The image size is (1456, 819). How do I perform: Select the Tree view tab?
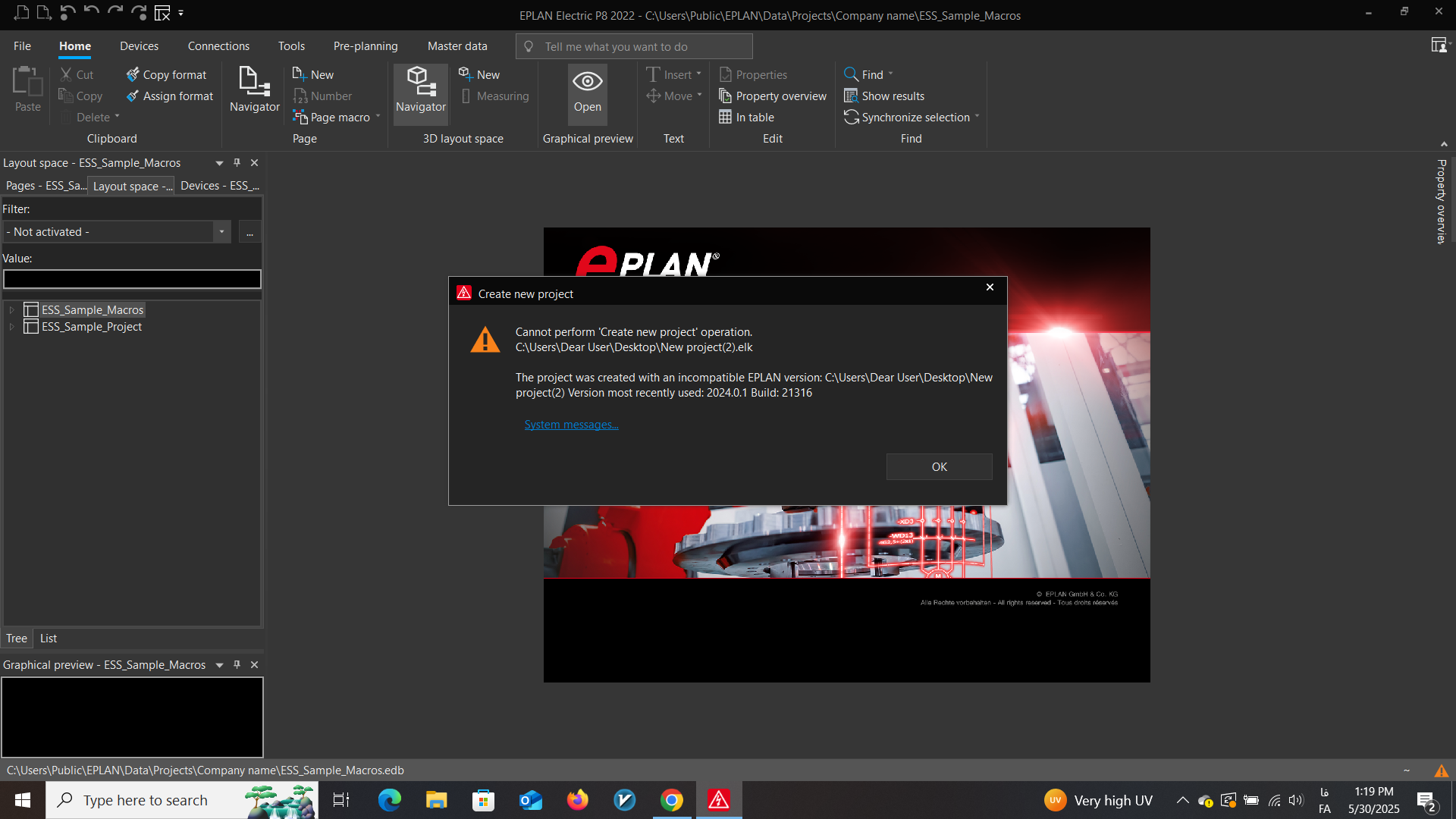click(17, 639)
